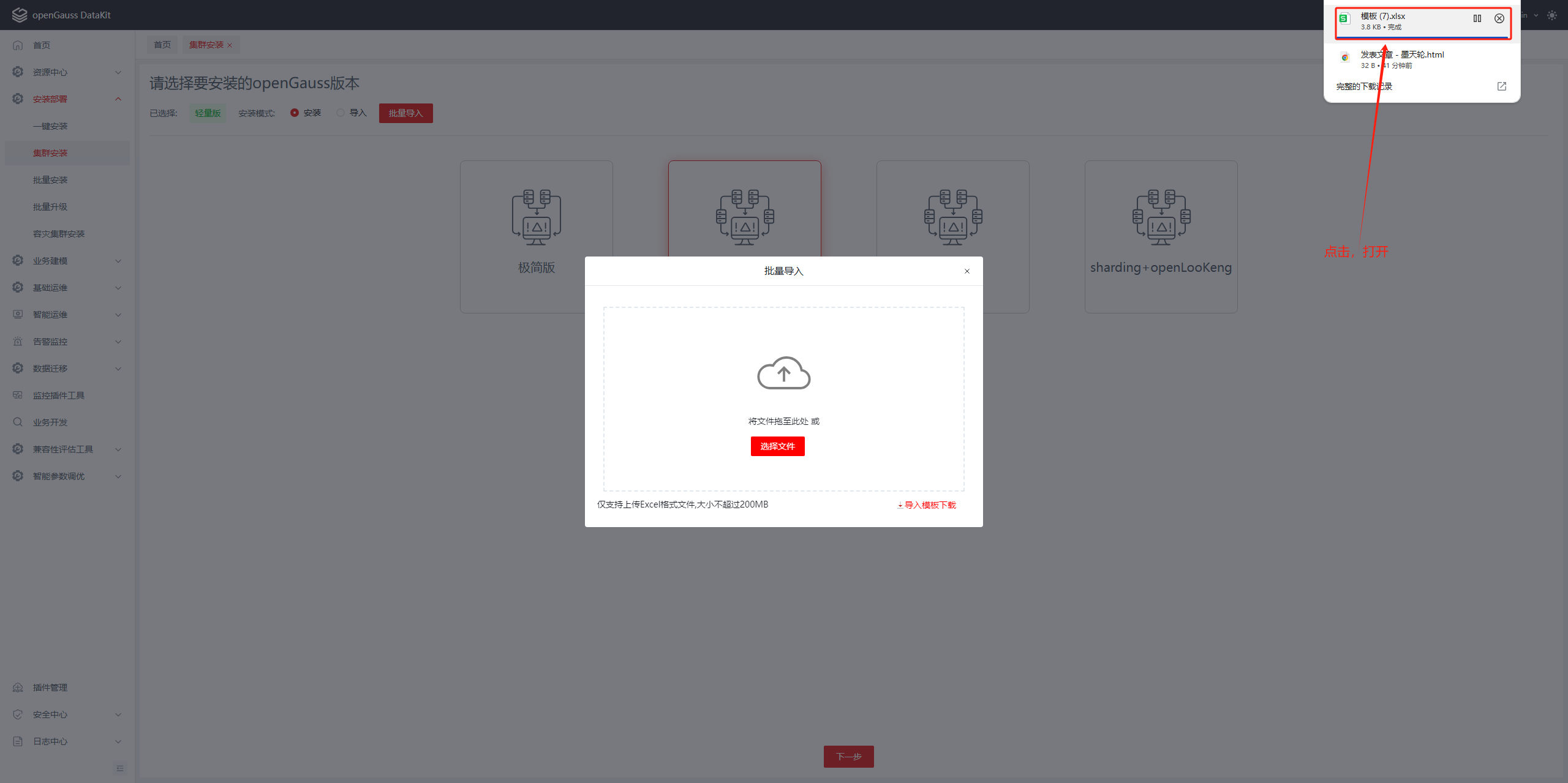Screen dimensions: 1568x783
Task: Close the 批量导入 dialog
Action: [x=967, y=271]
